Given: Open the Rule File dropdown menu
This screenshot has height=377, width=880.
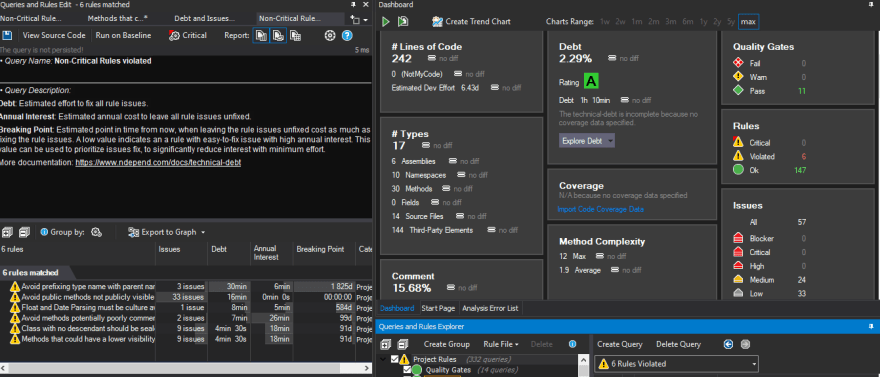Looking at the screenshot, I should point(501,344).
